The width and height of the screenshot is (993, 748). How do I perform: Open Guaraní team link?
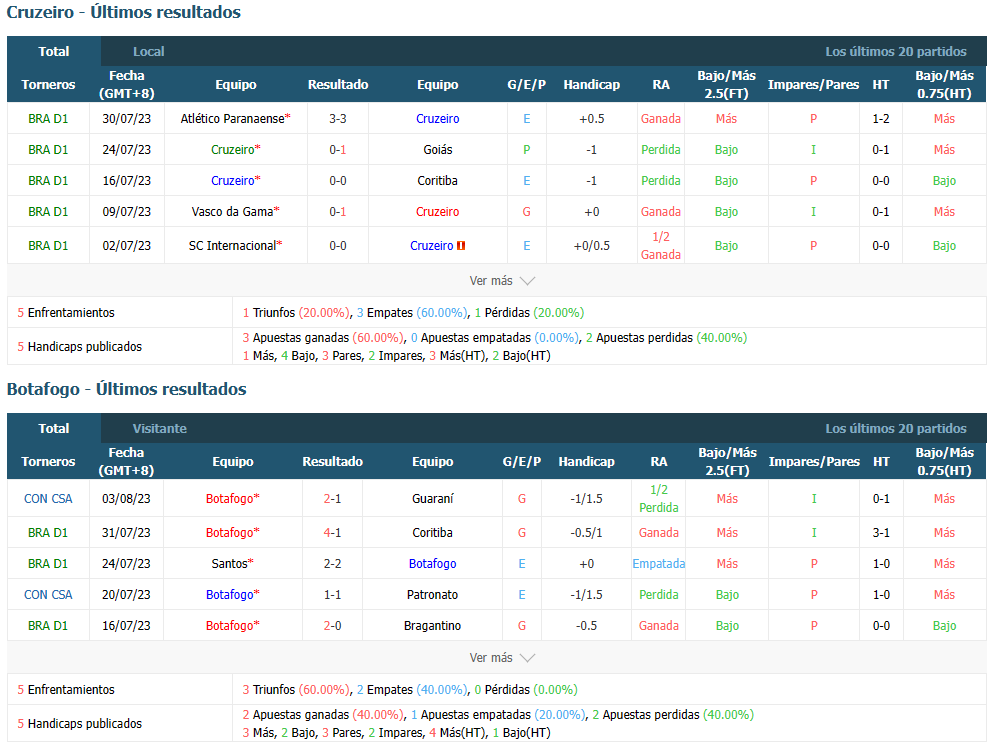click(x=433, y=498)
